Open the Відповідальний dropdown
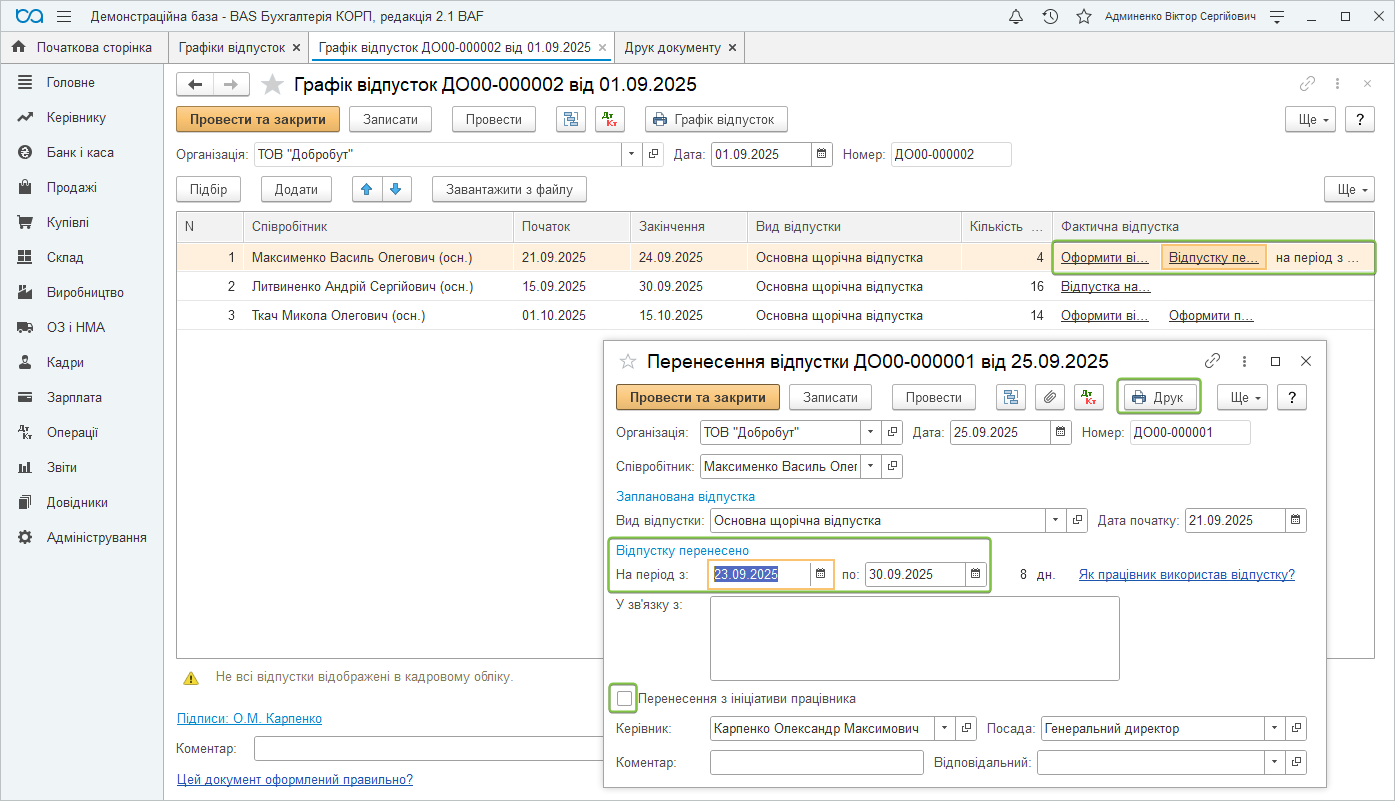The width and height of the screenshot is (1395, 801). point(1274,762)
